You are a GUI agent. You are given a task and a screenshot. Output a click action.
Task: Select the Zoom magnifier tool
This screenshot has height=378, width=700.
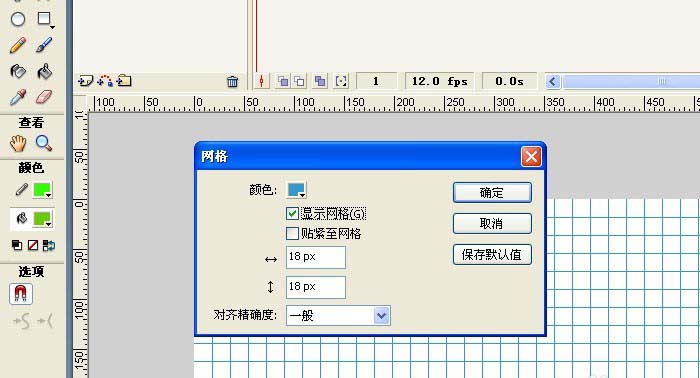(x=43, y=143)
